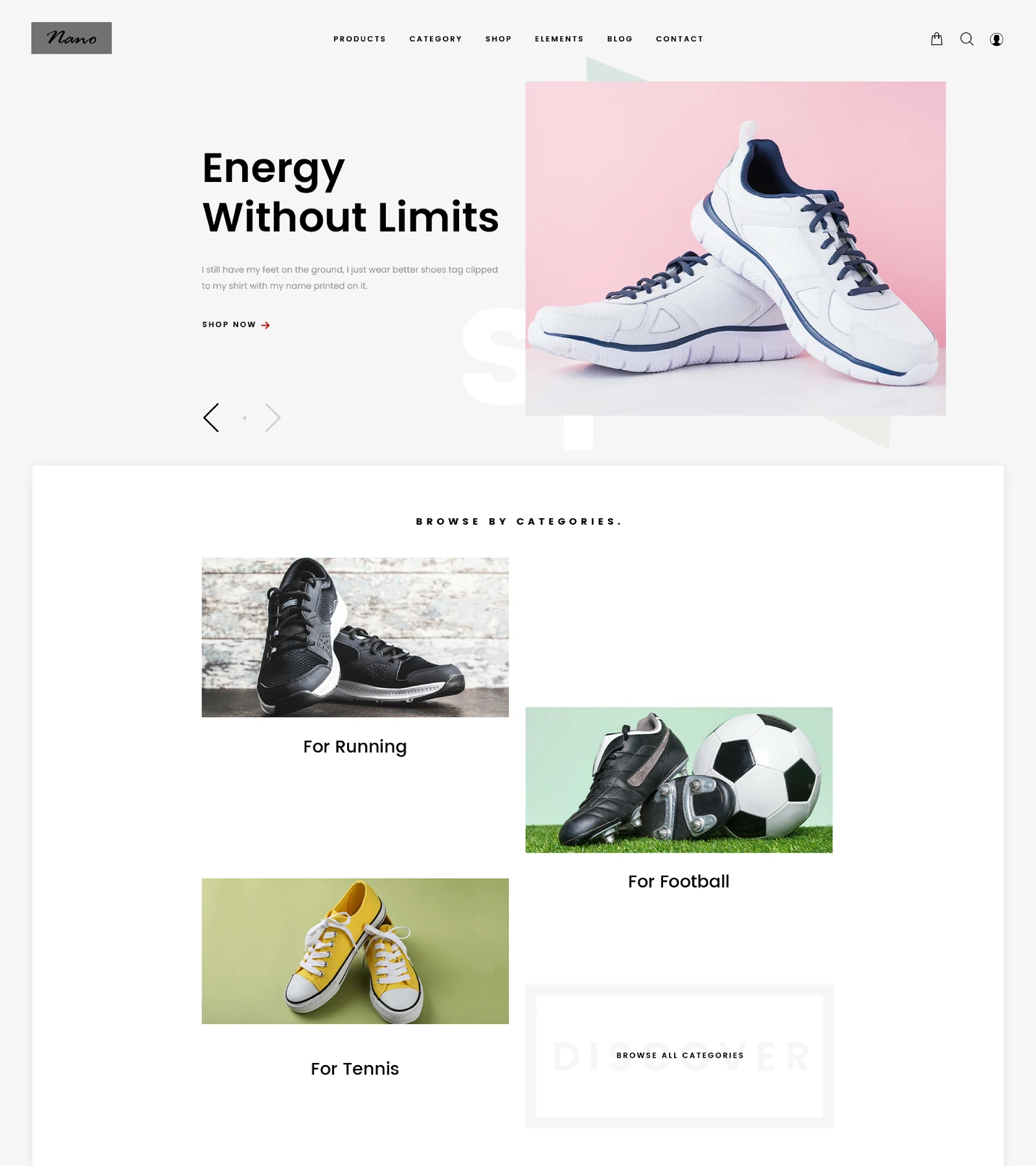
Task: Open the yellow sneakers tennis image
Action: (355, 951)
